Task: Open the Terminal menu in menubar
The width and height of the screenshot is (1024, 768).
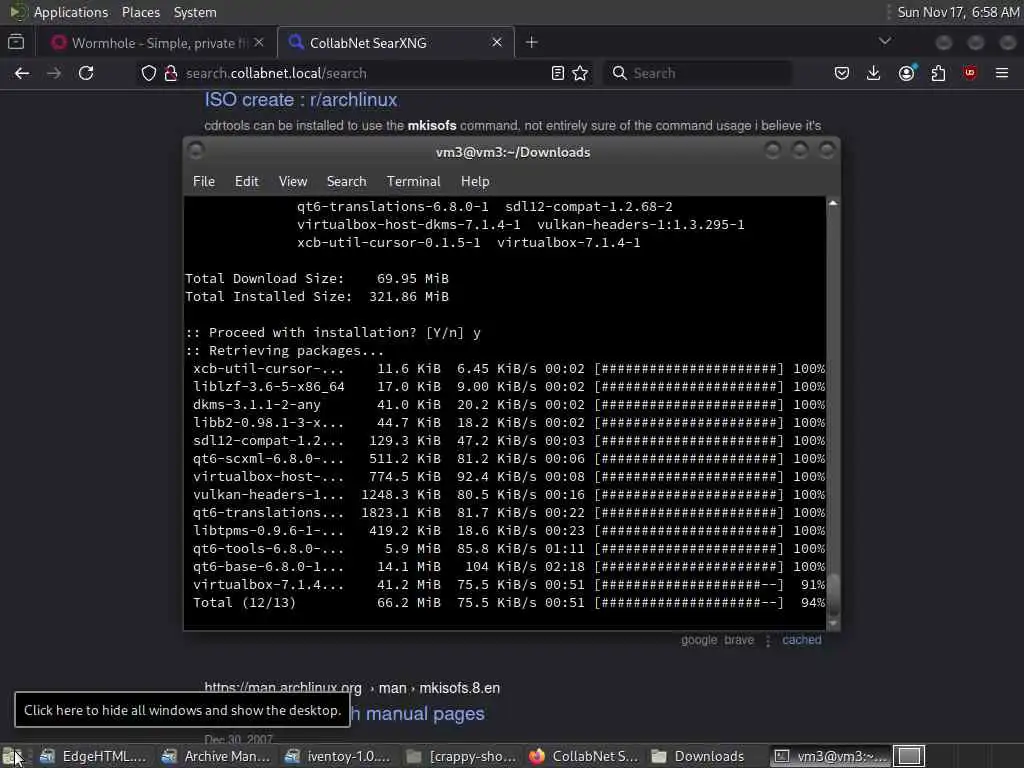Action: point(413,182)
